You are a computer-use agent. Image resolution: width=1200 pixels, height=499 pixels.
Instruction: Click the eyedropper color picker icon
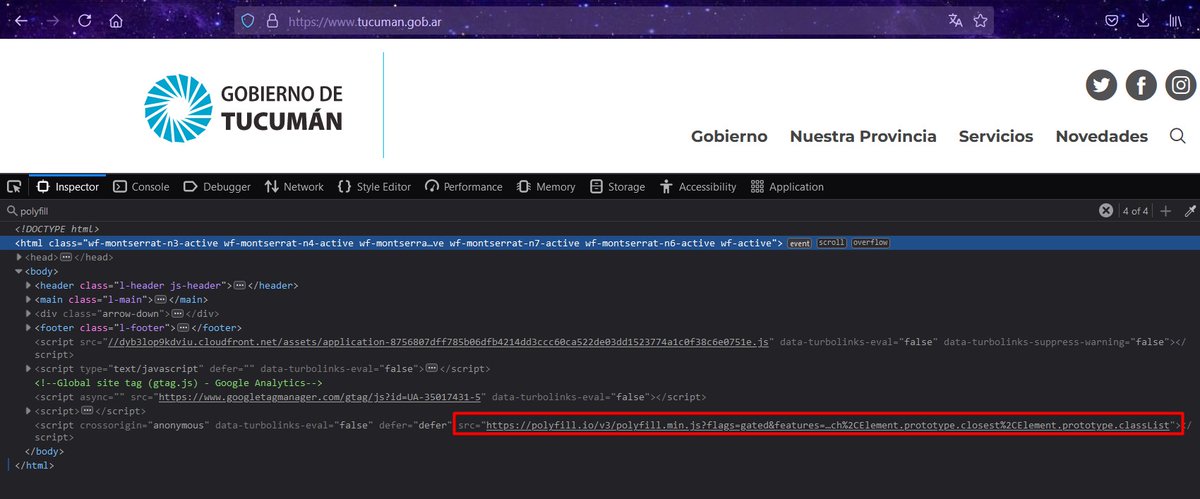(x=1190, y=211)
